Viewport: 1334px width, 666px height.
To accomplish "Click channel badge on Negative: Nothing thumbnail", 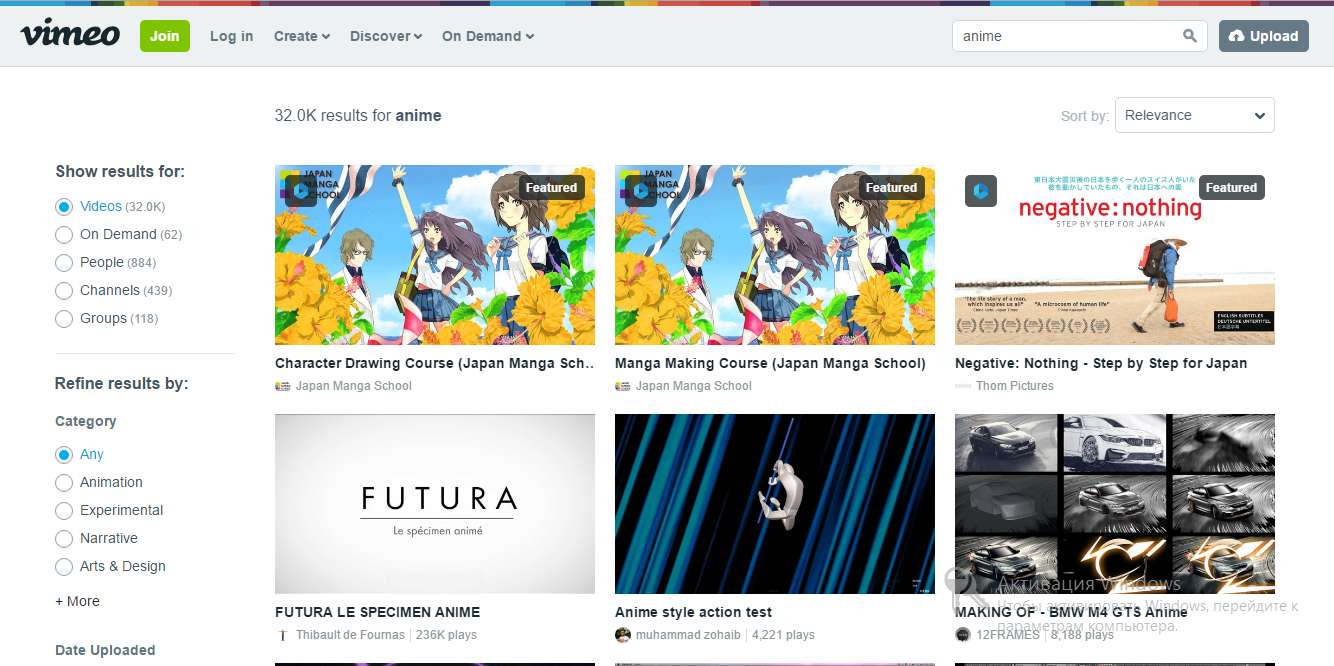I will coord(980,191).
